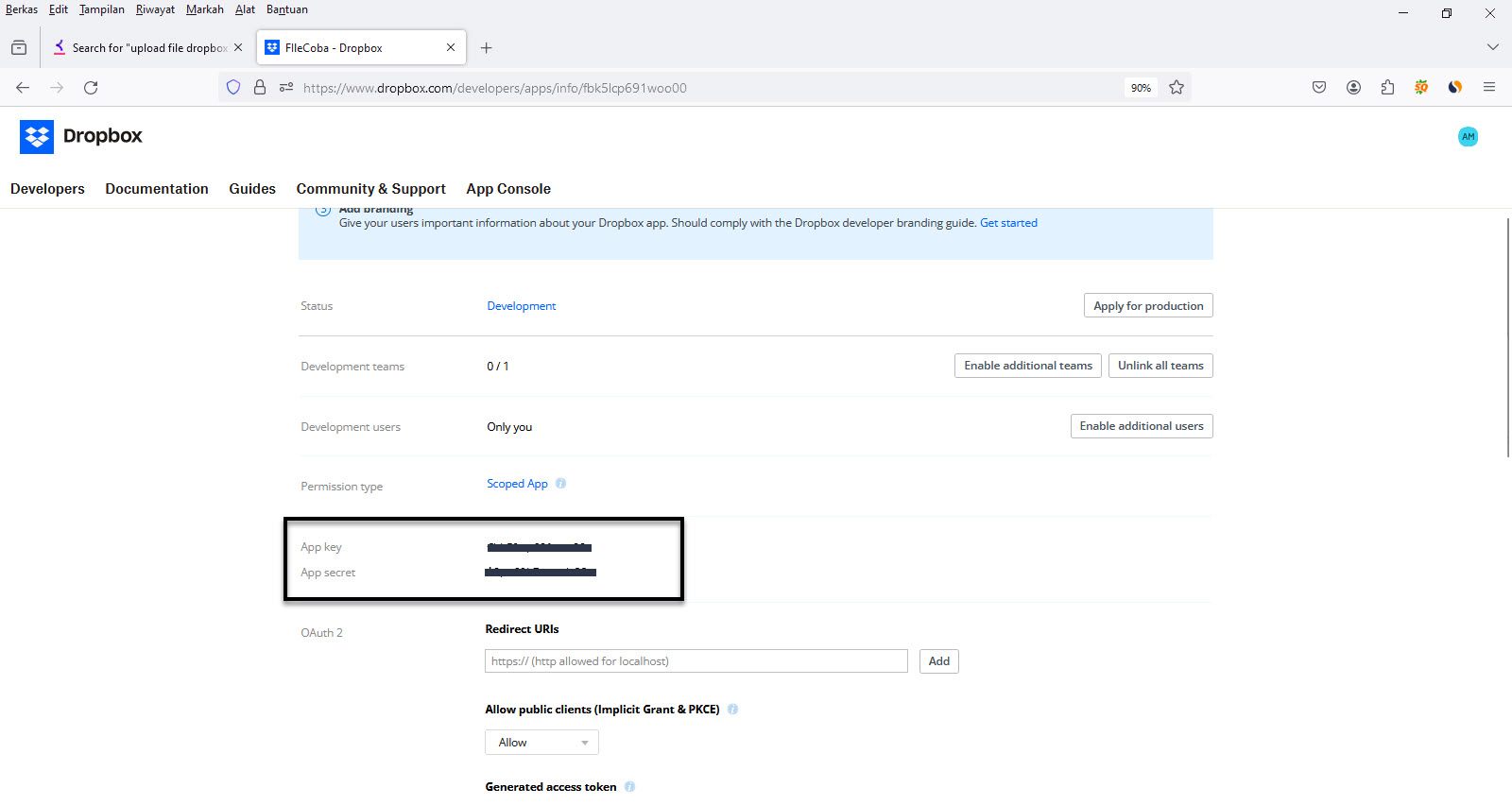Viewport: 1512px width, 805px height.
Task: Open App Console navigation item
Action: (x=507, y=189)
